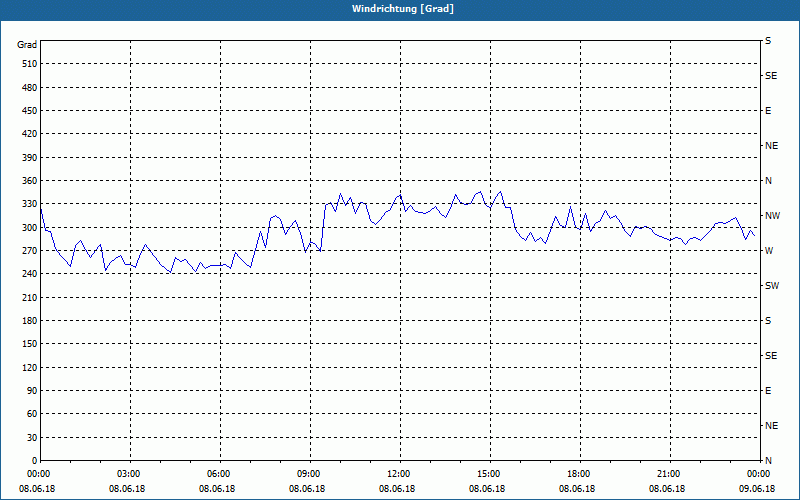Select the 450 y-axis value
This screenshot has height=500, width=800.
point(30,111)
